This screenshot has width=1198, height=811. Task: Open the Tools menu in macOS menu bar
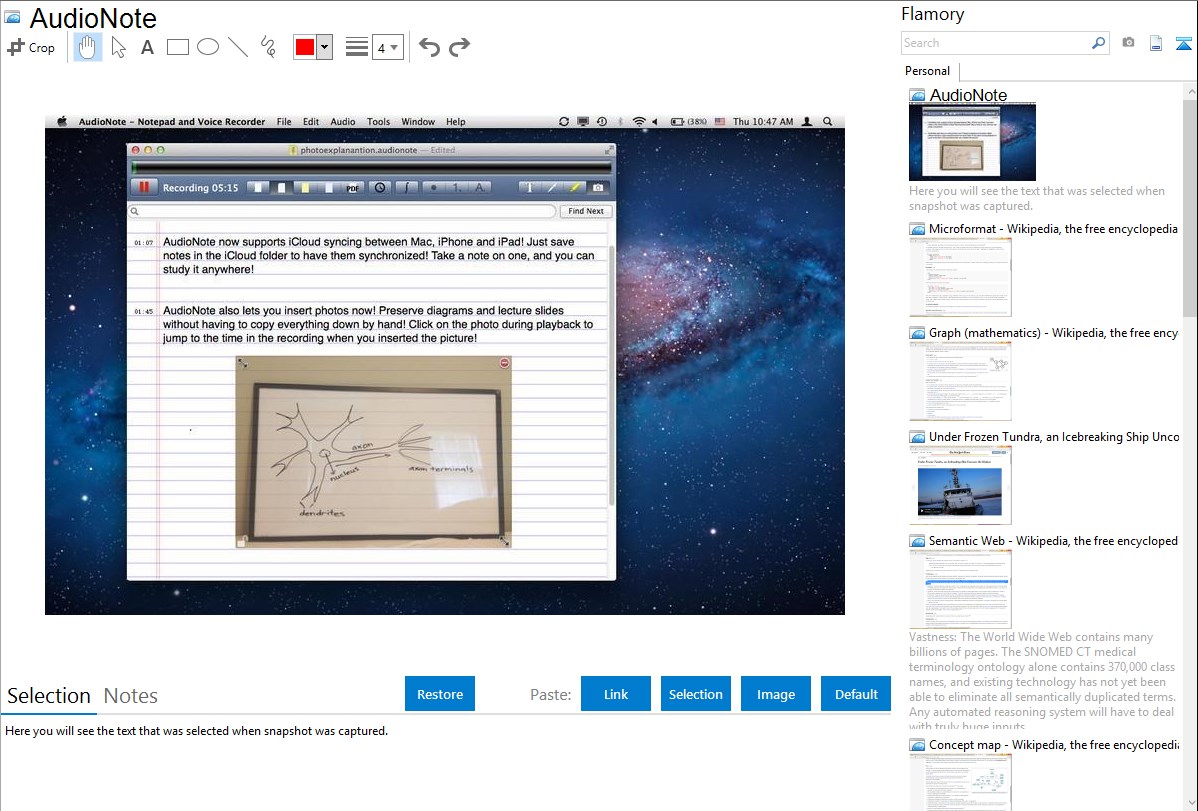tap(378, 122)
